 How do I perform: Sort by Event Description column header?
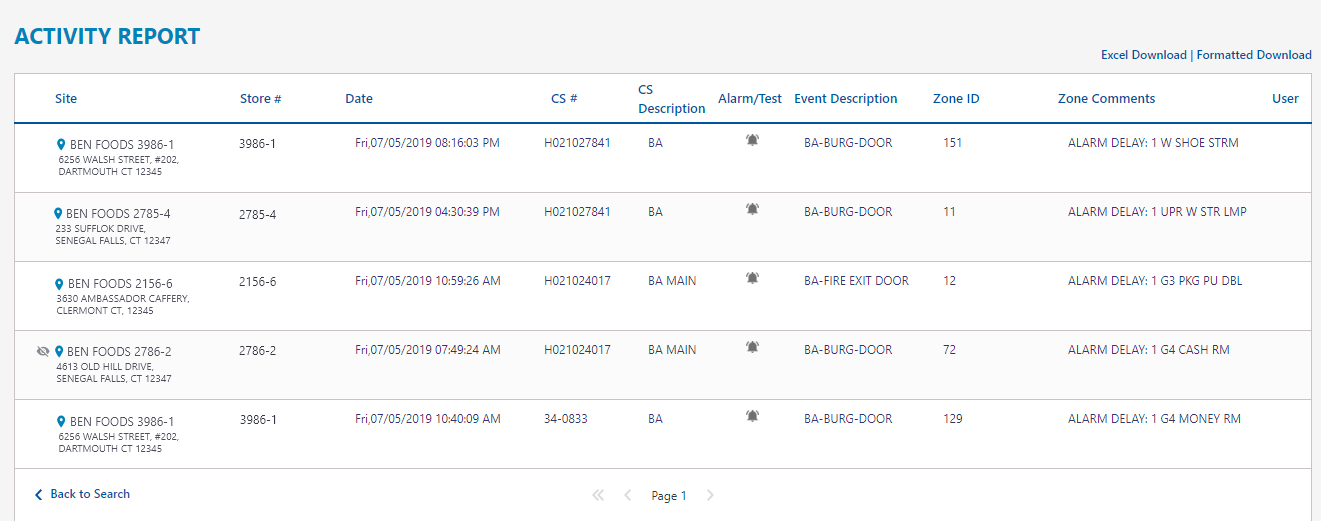[x=845, y=99]
